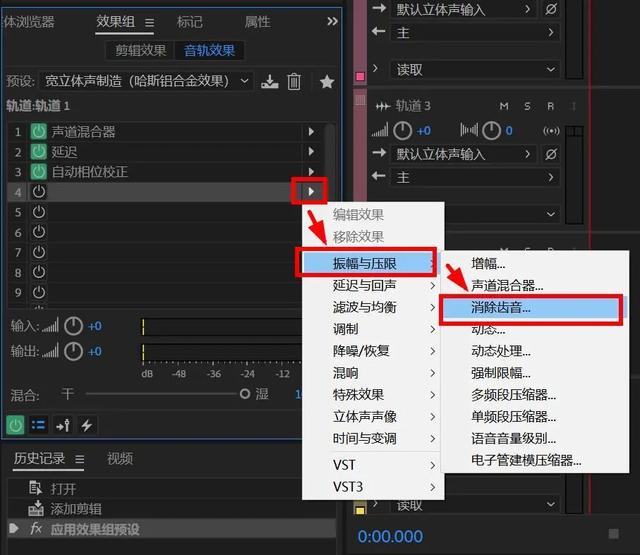
Task: Choose Hard Limiter menu entry
Action: (535, 373)
